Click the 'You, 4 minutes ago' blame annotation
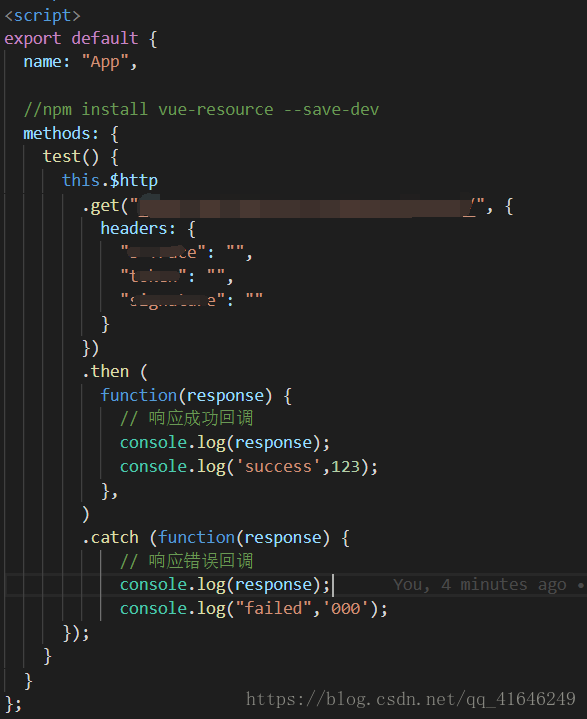Screen dimensions: 587x719 [x=480, y=585]
